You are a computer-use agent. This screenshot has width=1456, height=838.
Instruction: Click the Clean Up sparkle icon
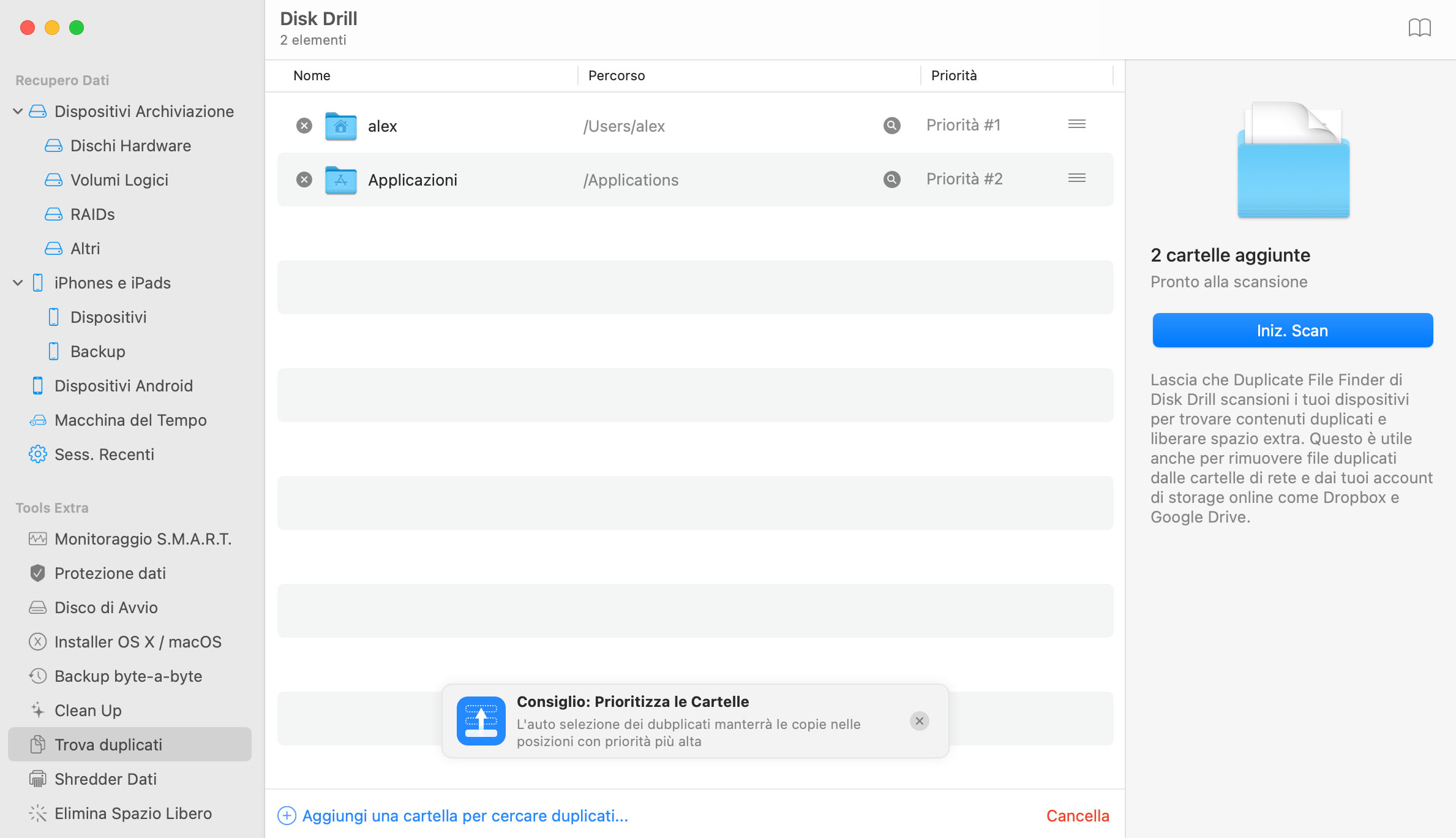click(x=38, y=711)
